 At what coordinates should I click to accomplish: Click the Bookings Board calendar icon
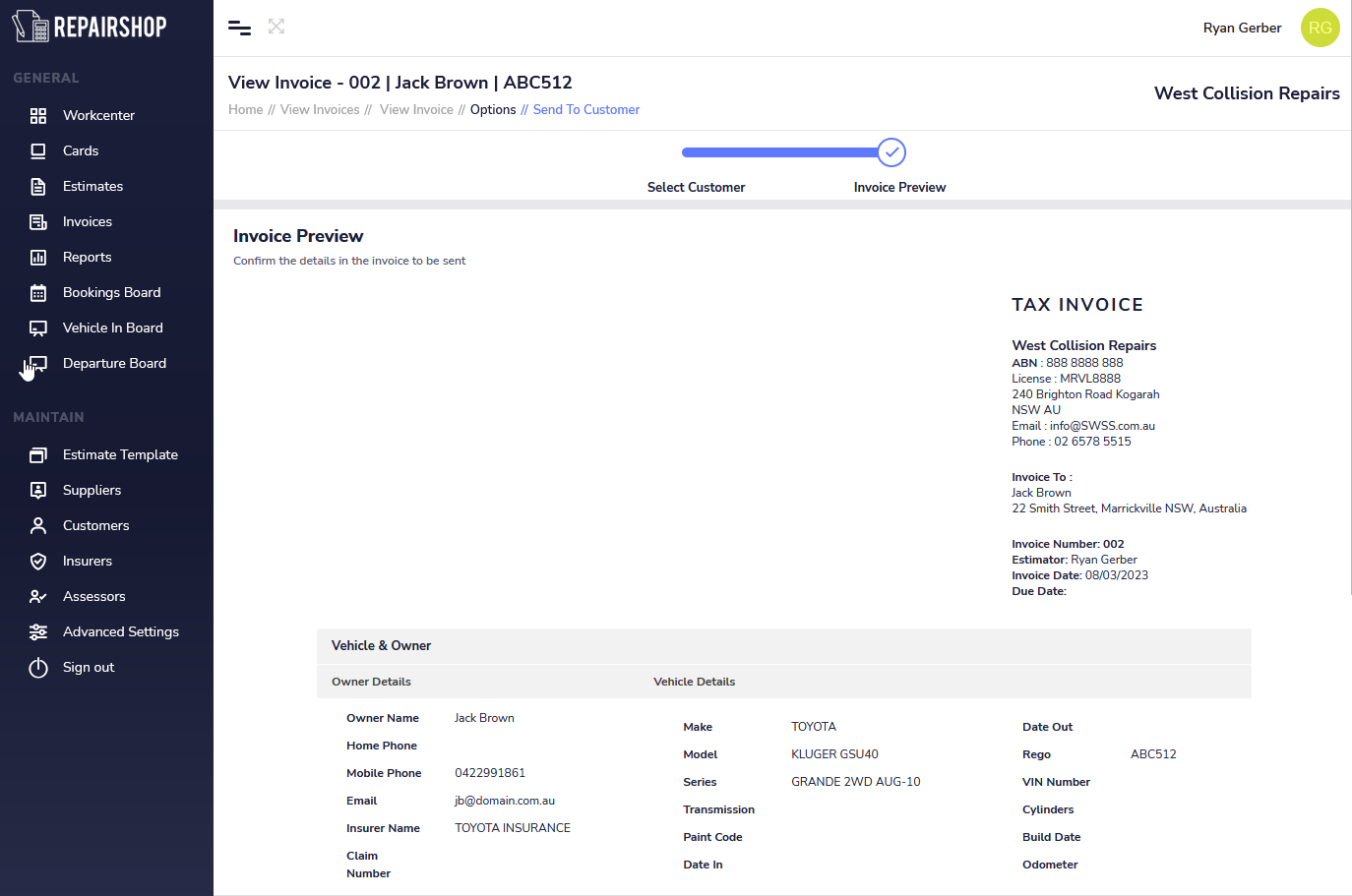(x=38, y=293)
